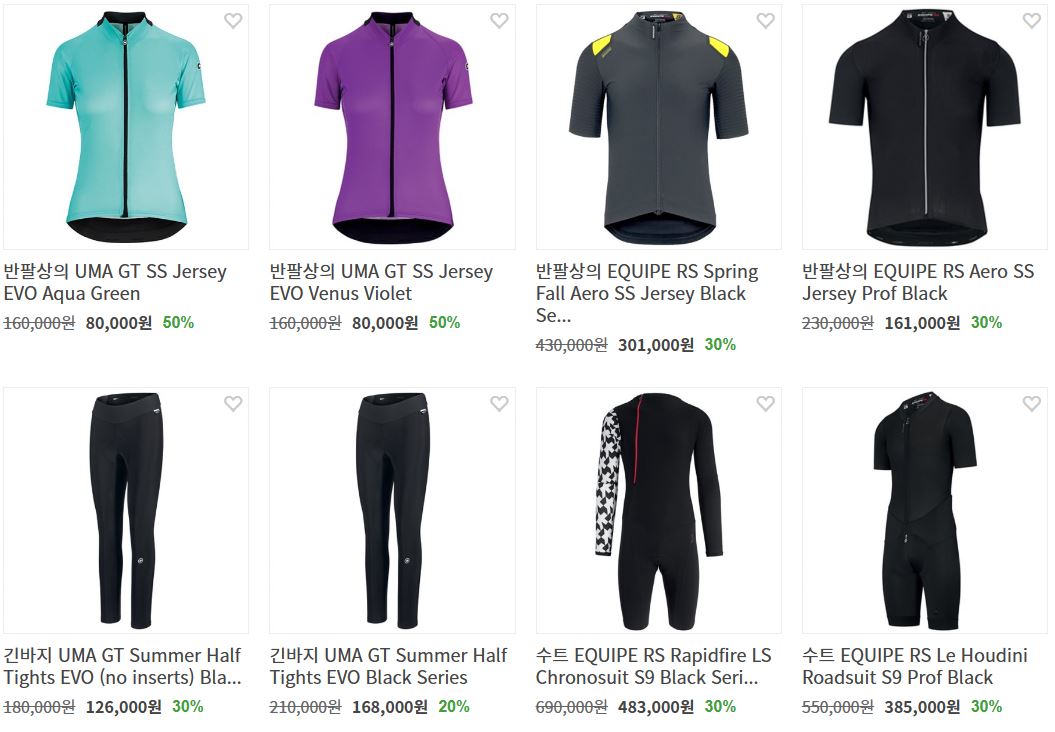This screenshot has width=1055, height=732.
Task: Click the 301,000원 sale price of Spring Fall jersey
Action: [x=656, y=345]
